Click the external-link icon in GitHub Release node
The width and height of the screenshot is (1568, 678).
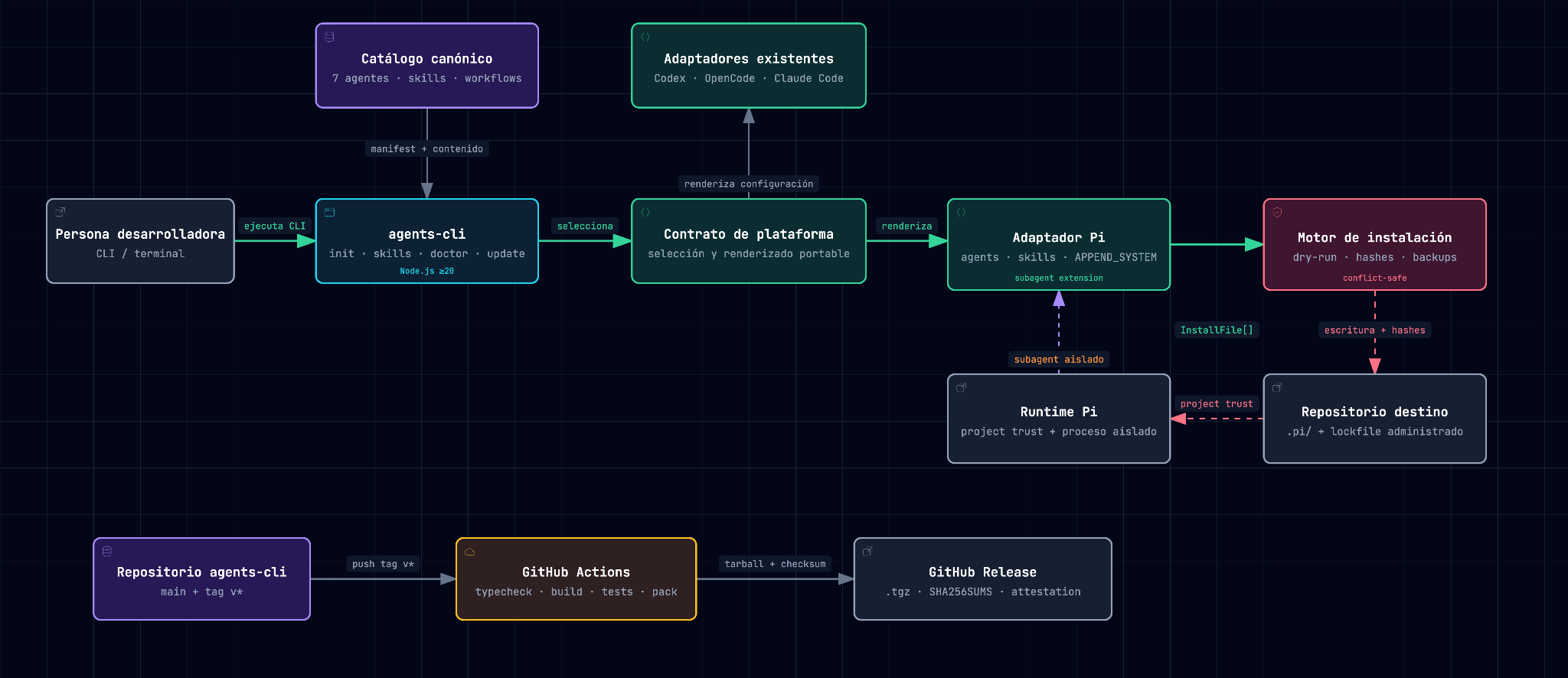click(x=867, y=551)
